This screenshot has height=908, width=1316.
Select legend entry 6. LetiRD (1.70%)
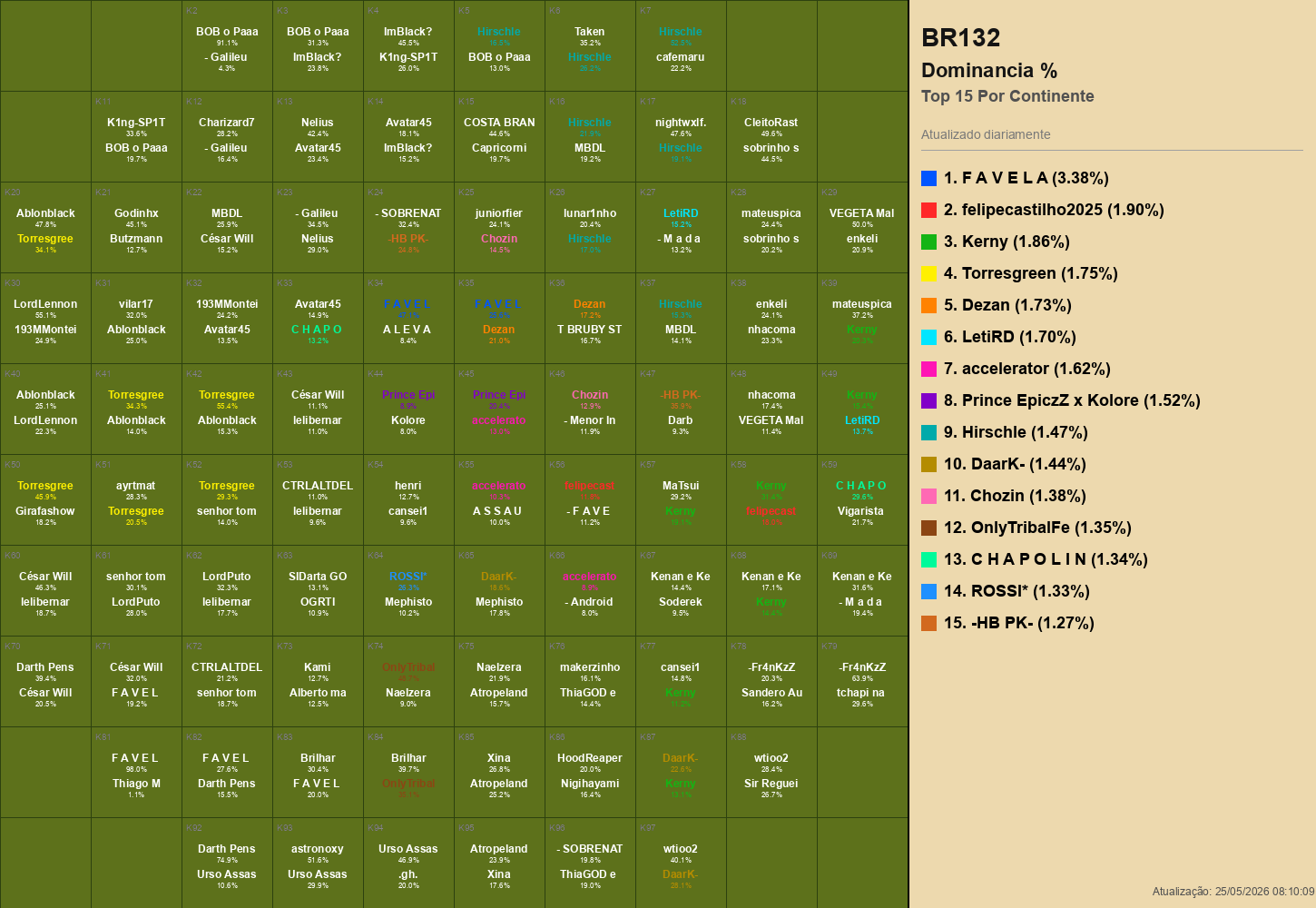click(x=998, y=337)
